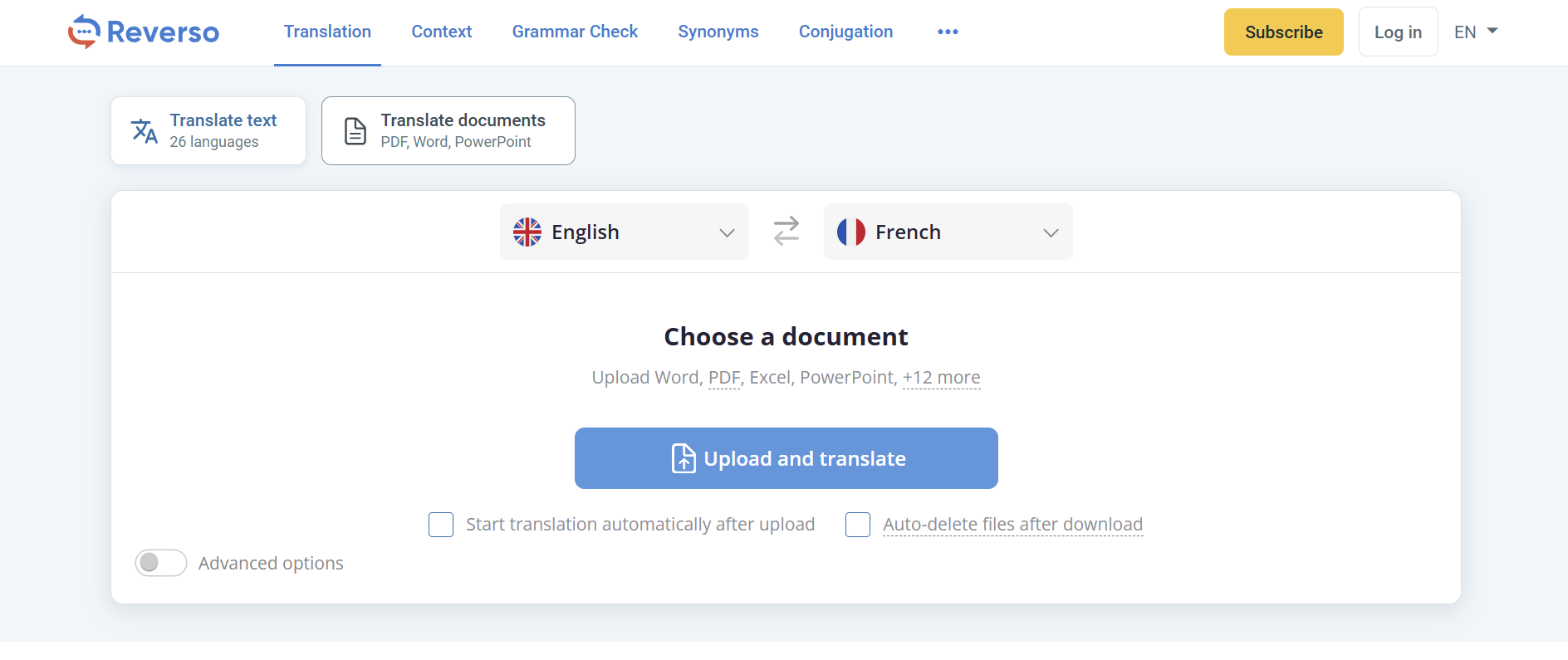Enable start translation automatically after upload
This screenshot has width=1568, height=660.
coord(441,525)
